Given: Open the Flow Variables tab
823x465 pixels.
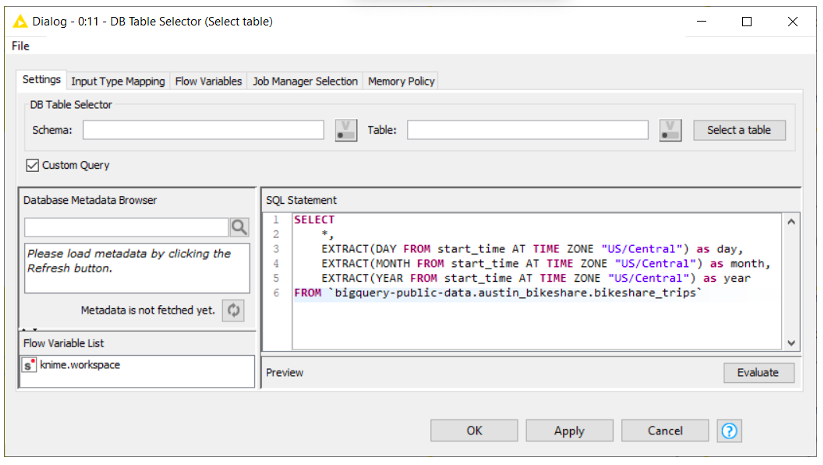Looking at the screenshot, I should 208,81.
